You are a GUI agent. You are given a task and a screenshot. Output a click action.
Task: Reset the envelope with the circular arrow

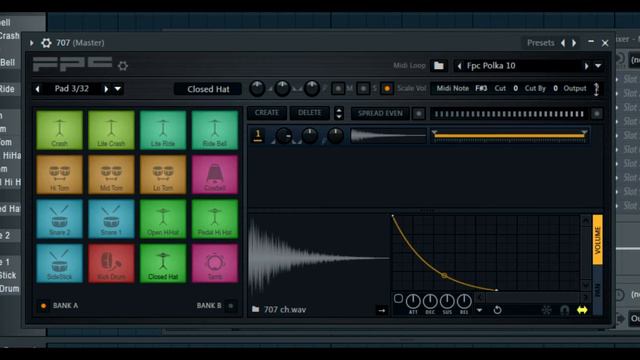click(497, 310)
